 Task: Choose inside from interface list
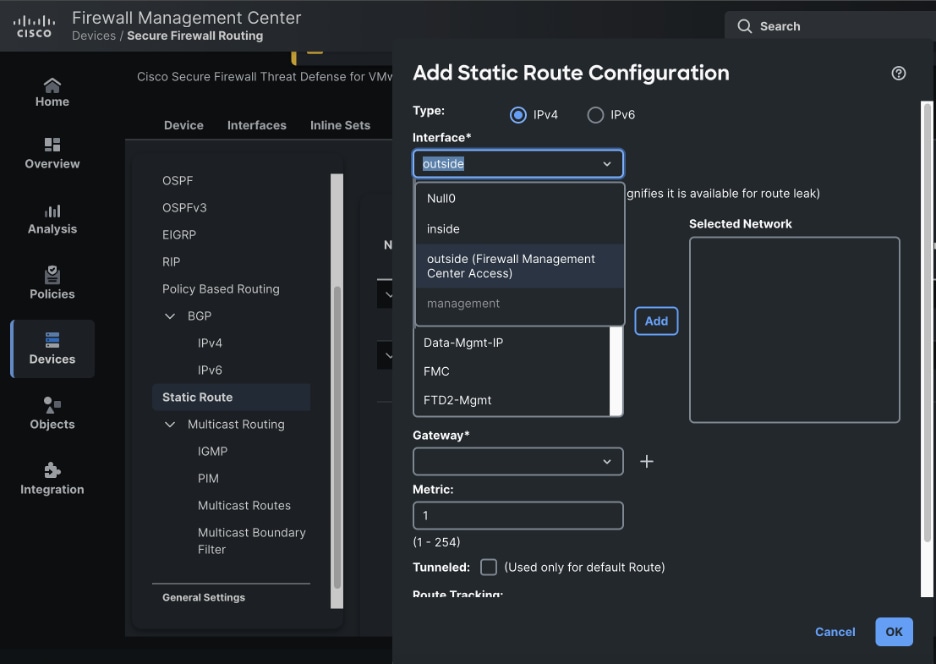click(x=519, y=229)
